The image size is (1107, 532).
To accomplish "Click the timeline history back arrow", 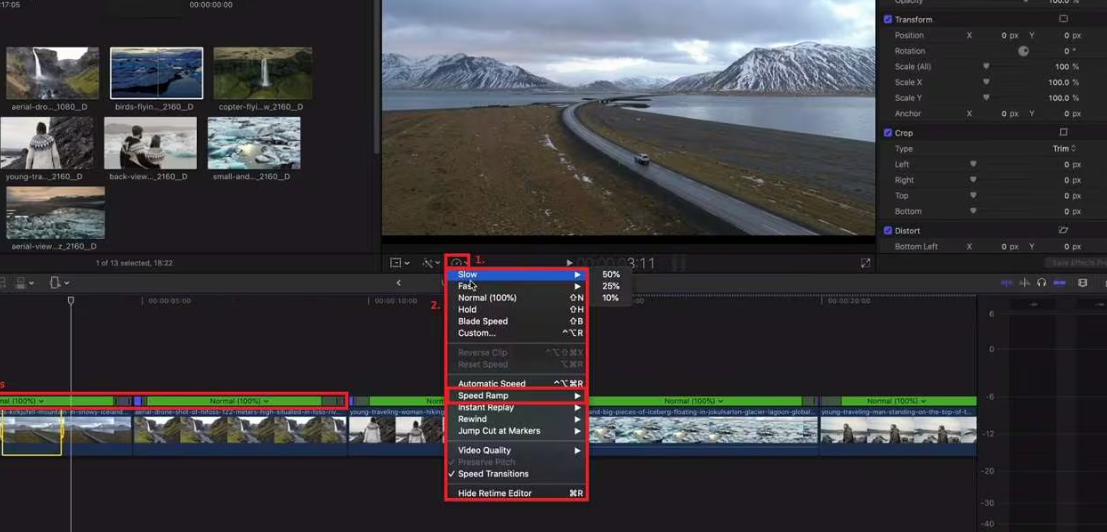I will (398, 282).
